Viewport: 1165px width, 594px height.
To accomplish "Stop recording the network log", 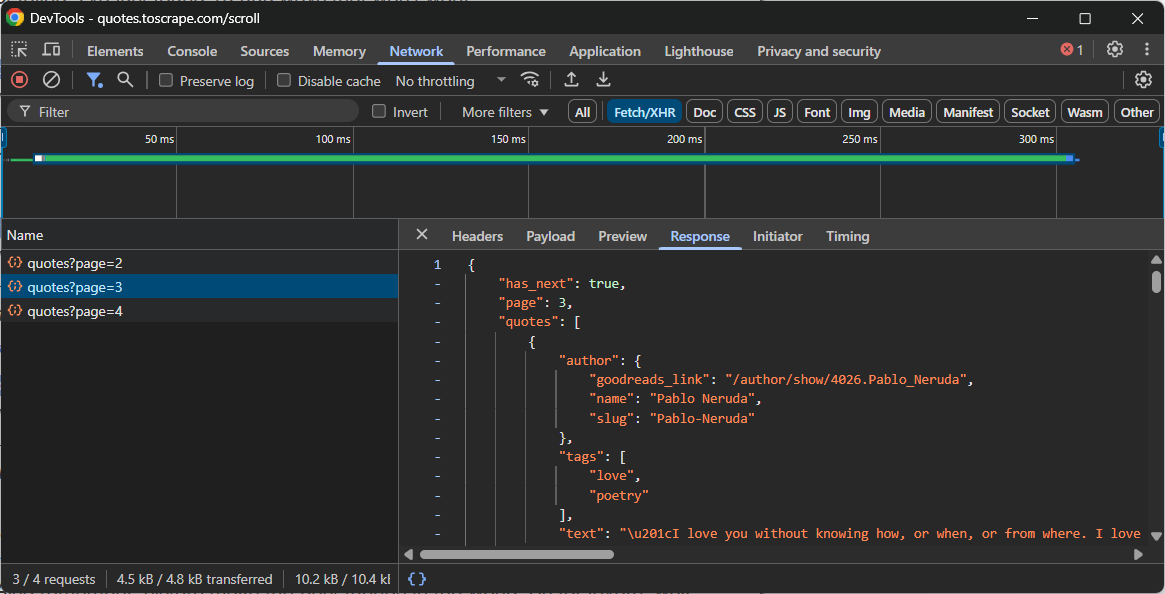I will pos(20,80).
